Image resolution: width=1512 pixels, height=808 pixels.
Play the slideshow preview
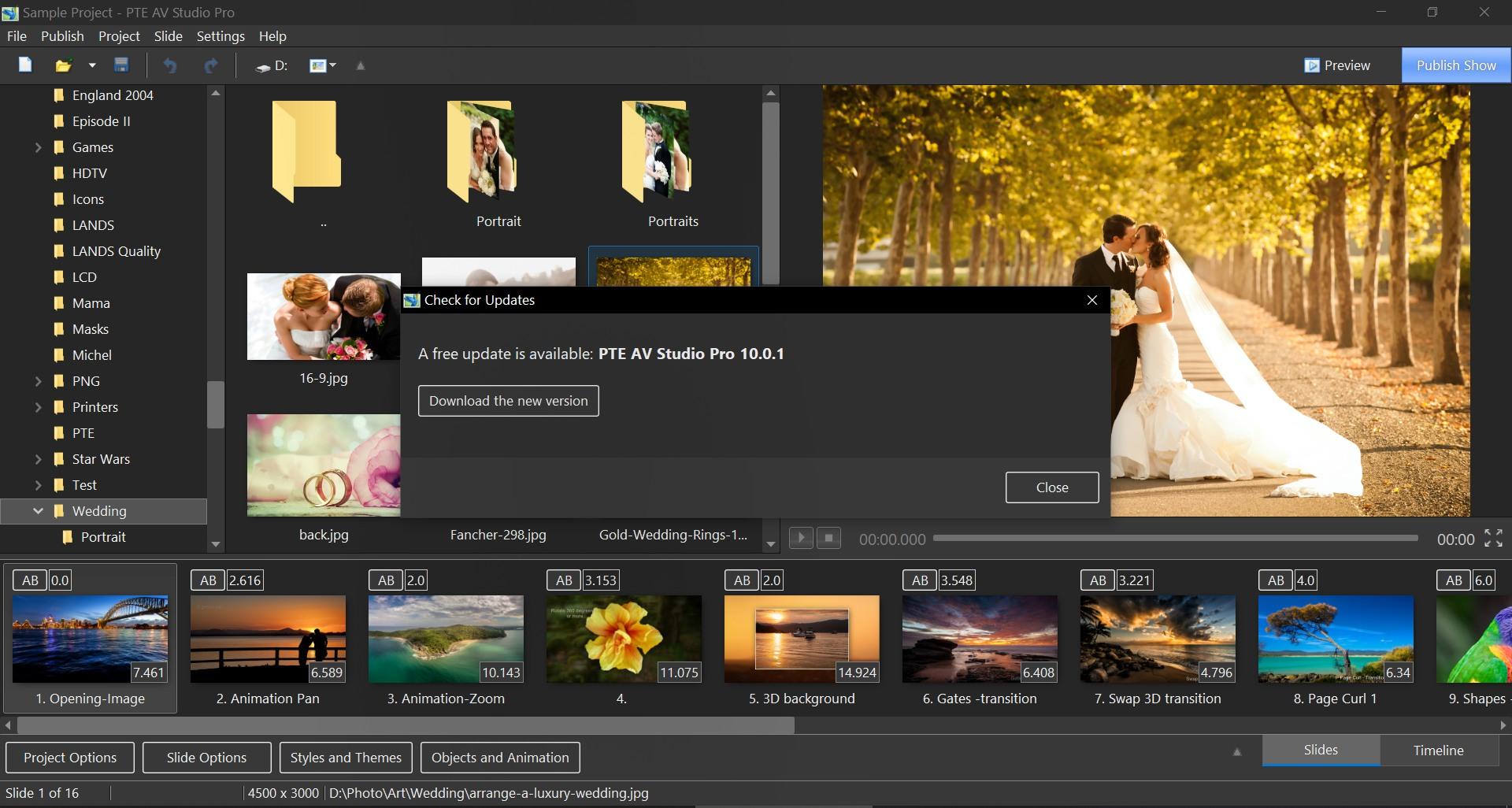801,538
